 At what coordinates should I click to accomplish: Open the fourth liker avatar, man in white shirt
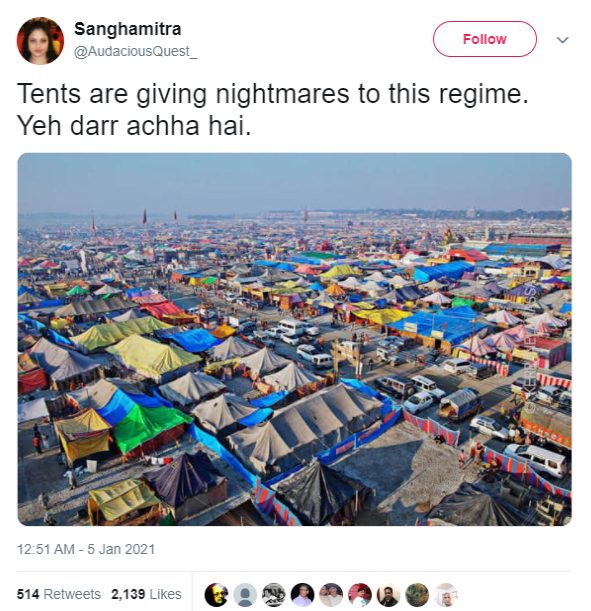pos(302,595)
